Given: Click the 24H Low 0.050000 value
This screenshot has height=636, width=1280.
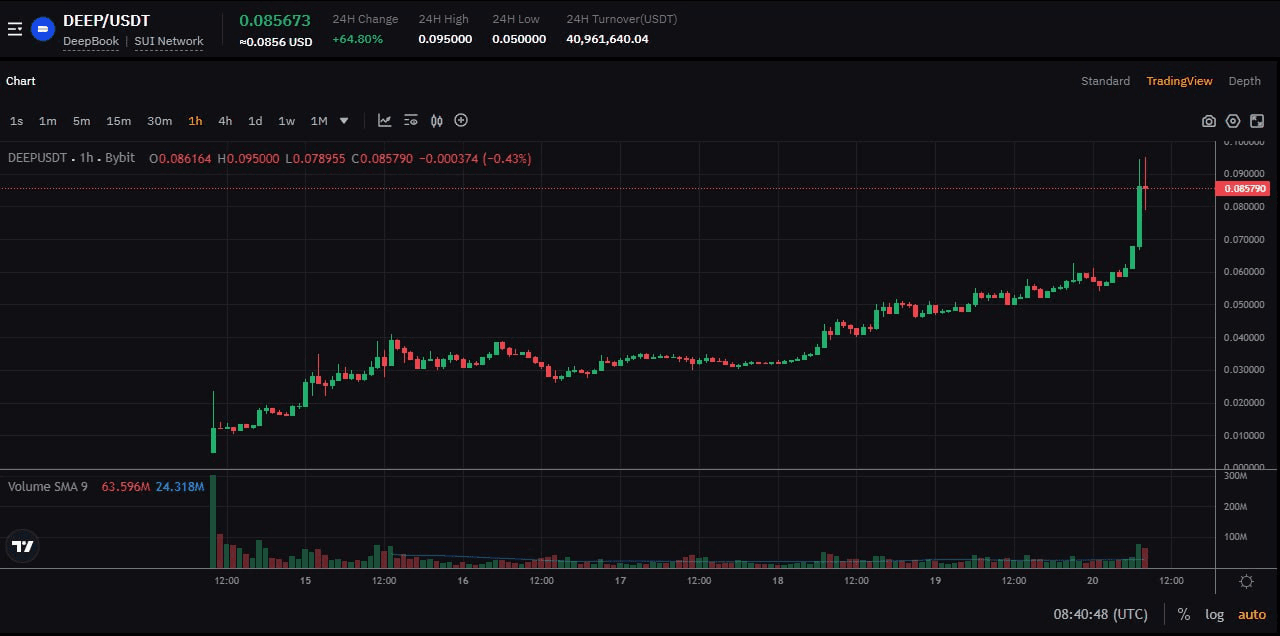Looking at the screenshot, I should pos(519,39).
